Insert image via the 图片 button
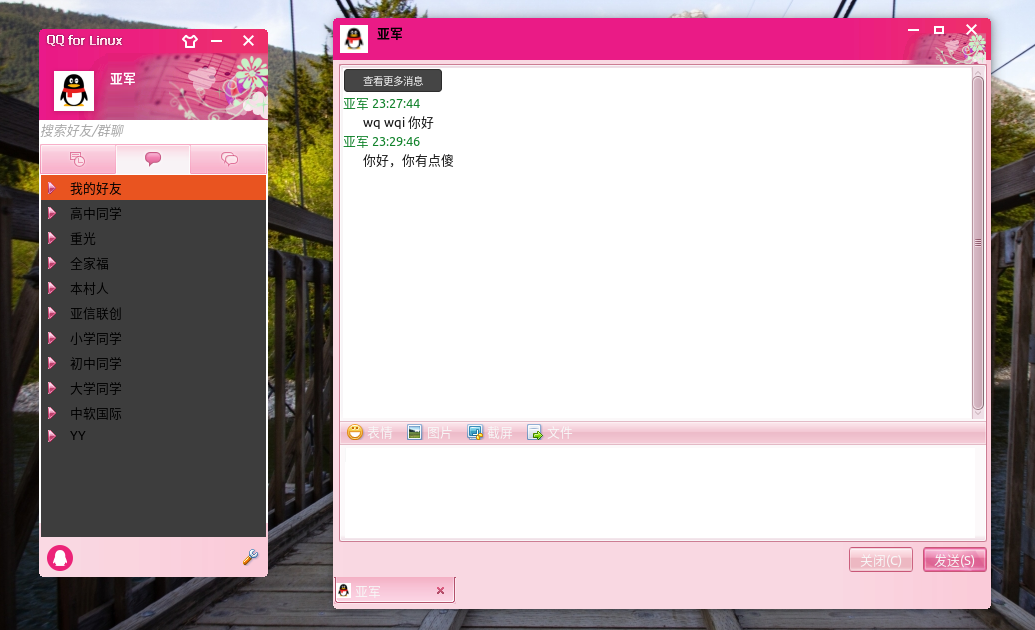 tap(430, 433)
